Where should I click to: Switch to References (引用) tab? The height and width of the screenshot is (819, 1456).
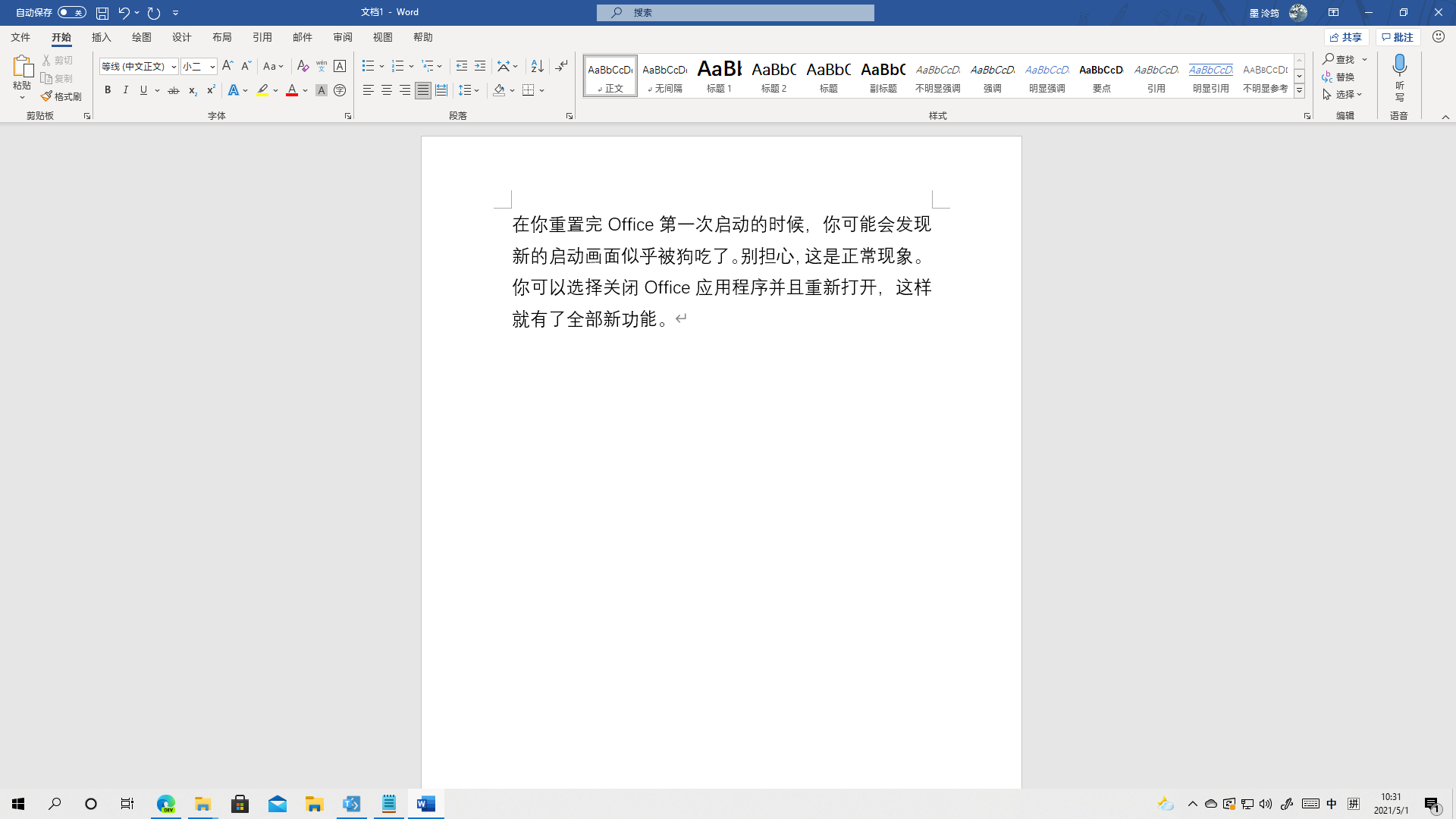262,37
